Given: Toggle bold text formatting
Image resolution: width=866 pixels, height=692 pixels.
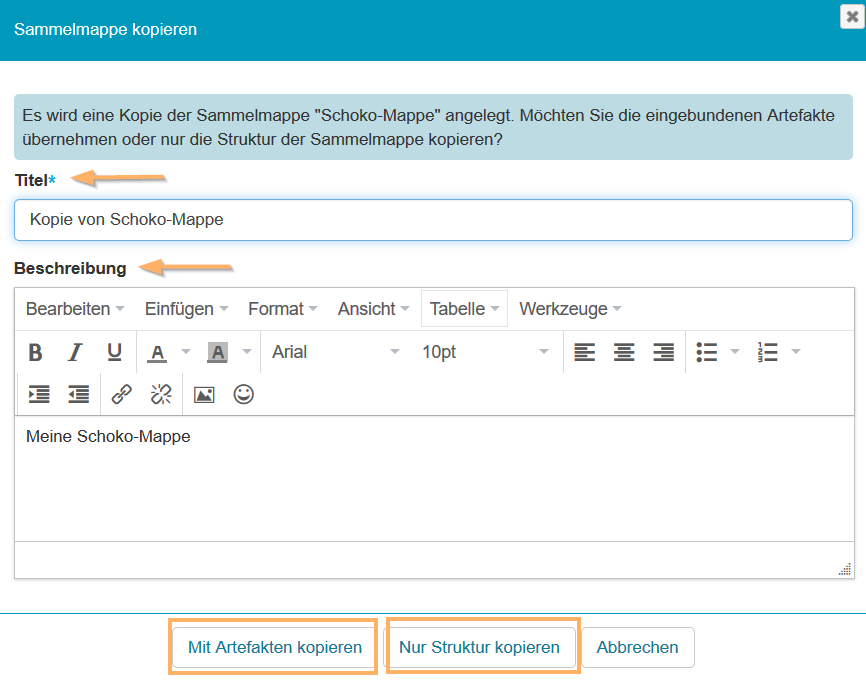Looking at the screenshot, I should (x=35, y=352).
